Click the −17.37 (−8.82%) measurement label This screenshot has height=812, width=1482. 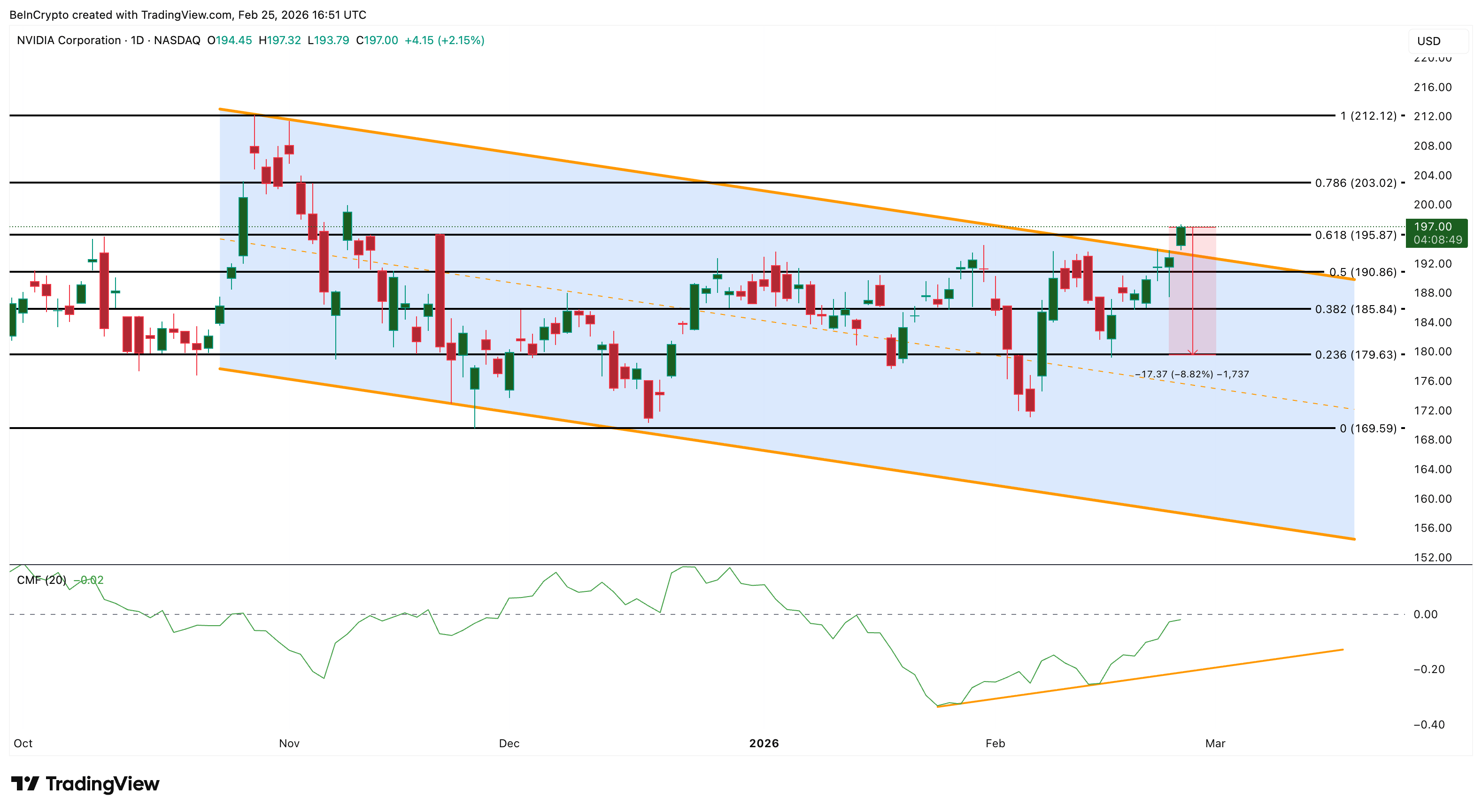point(1191,374)
